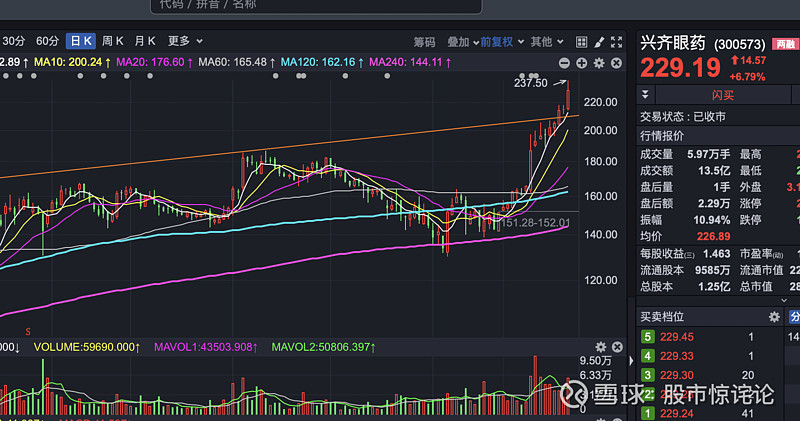Select the paintbrush drawing tool
The width and height of the screenshot is (800, 421).
[600, 42]
